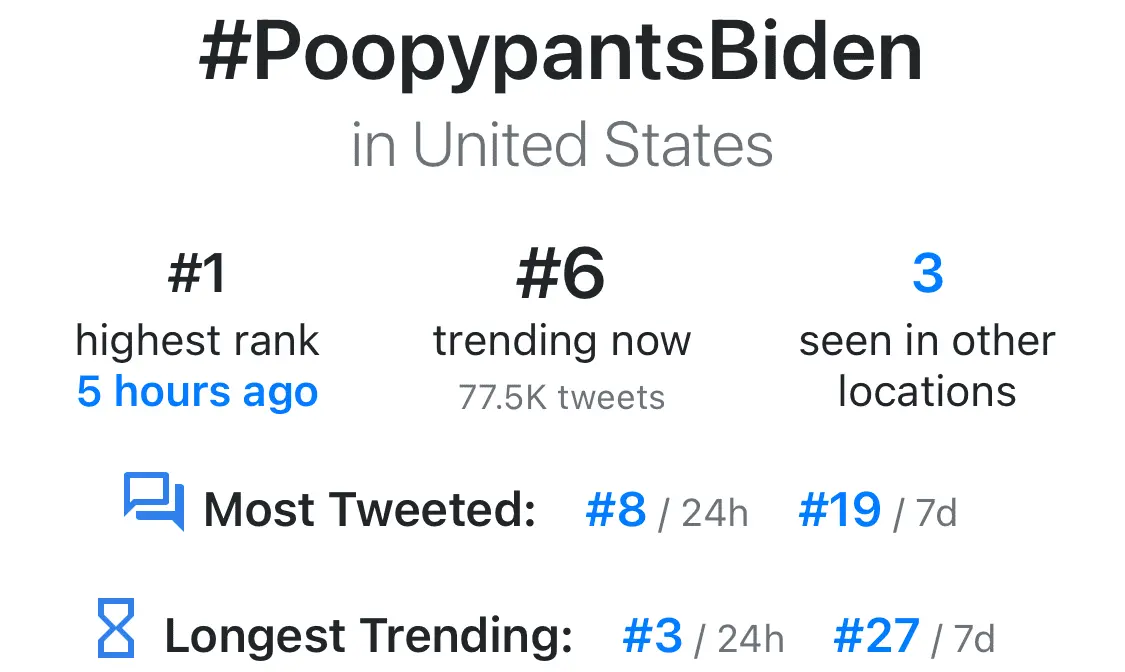Click the Longest Trending hourglass icon
The height and width of the screenshot is (672, 1125).
[116, 628]
